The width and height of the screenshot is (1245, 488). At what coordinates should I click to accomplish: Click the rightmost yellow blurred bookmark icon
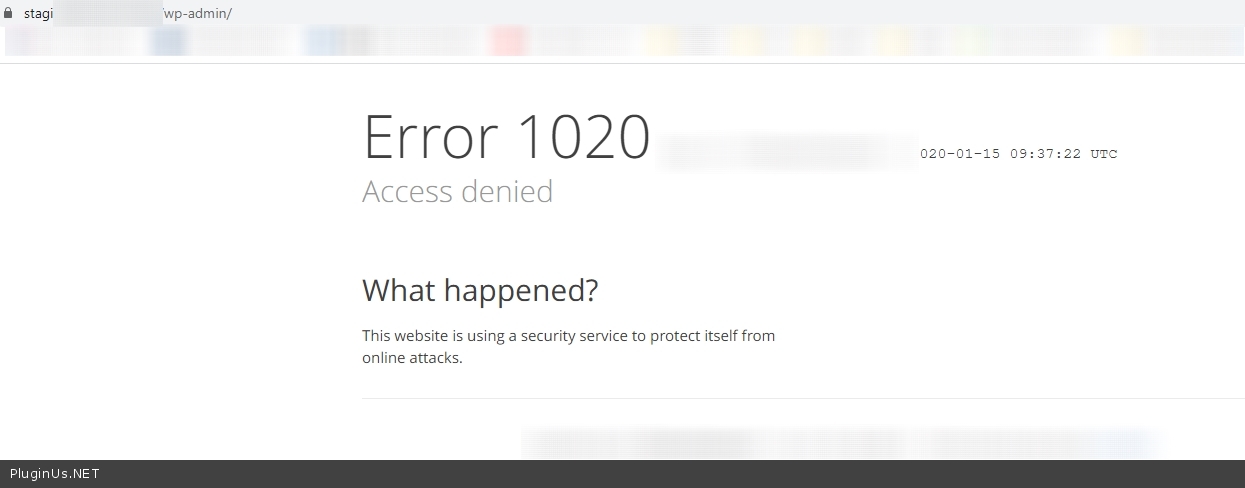click(1127, 41)
